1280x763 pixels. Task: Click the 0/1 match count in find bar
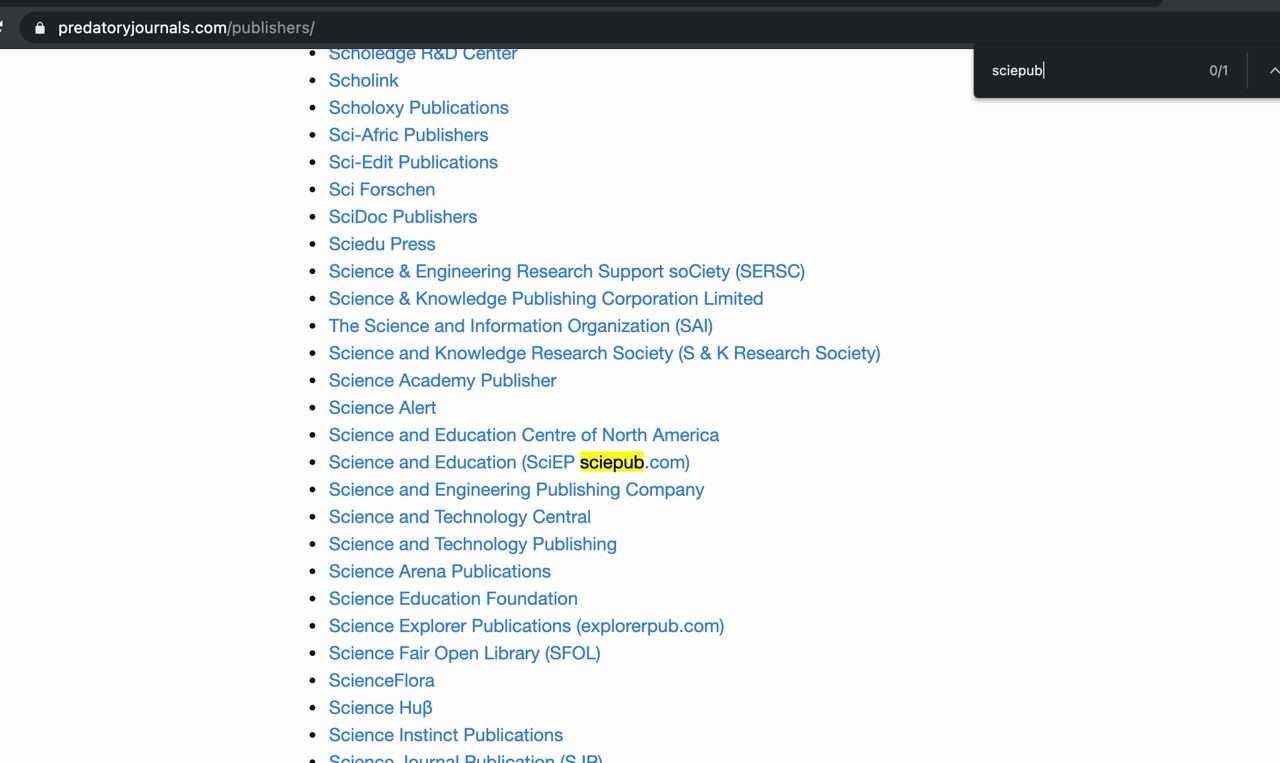[x=1218, y=70]
